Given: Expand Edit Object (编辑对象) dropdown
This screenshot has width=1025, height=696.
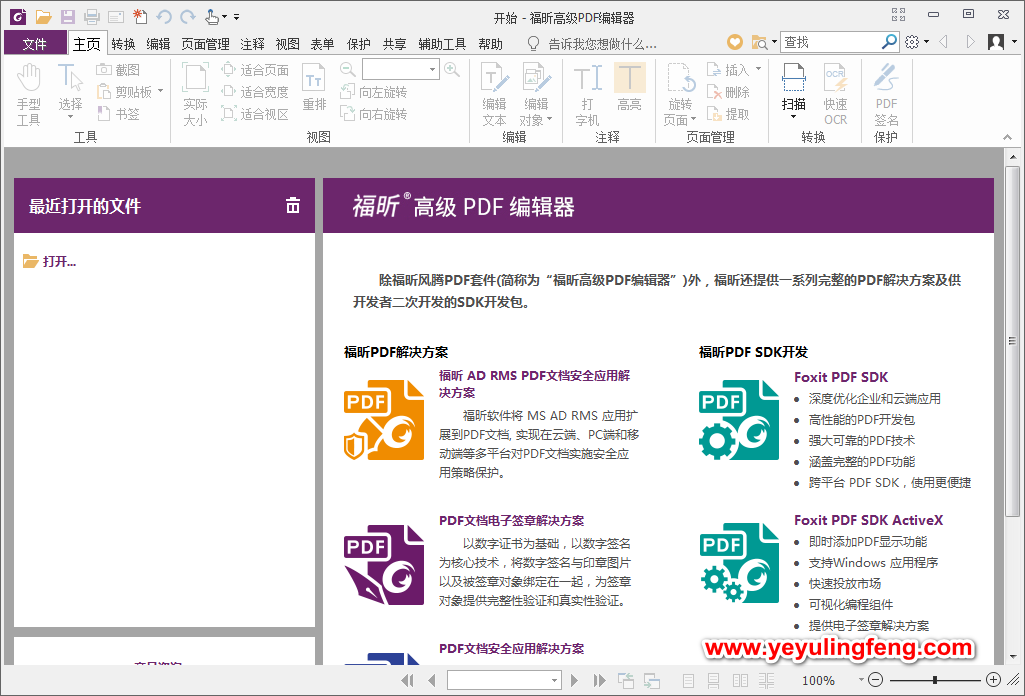Looking at the screenshot, I should point(549,119).
